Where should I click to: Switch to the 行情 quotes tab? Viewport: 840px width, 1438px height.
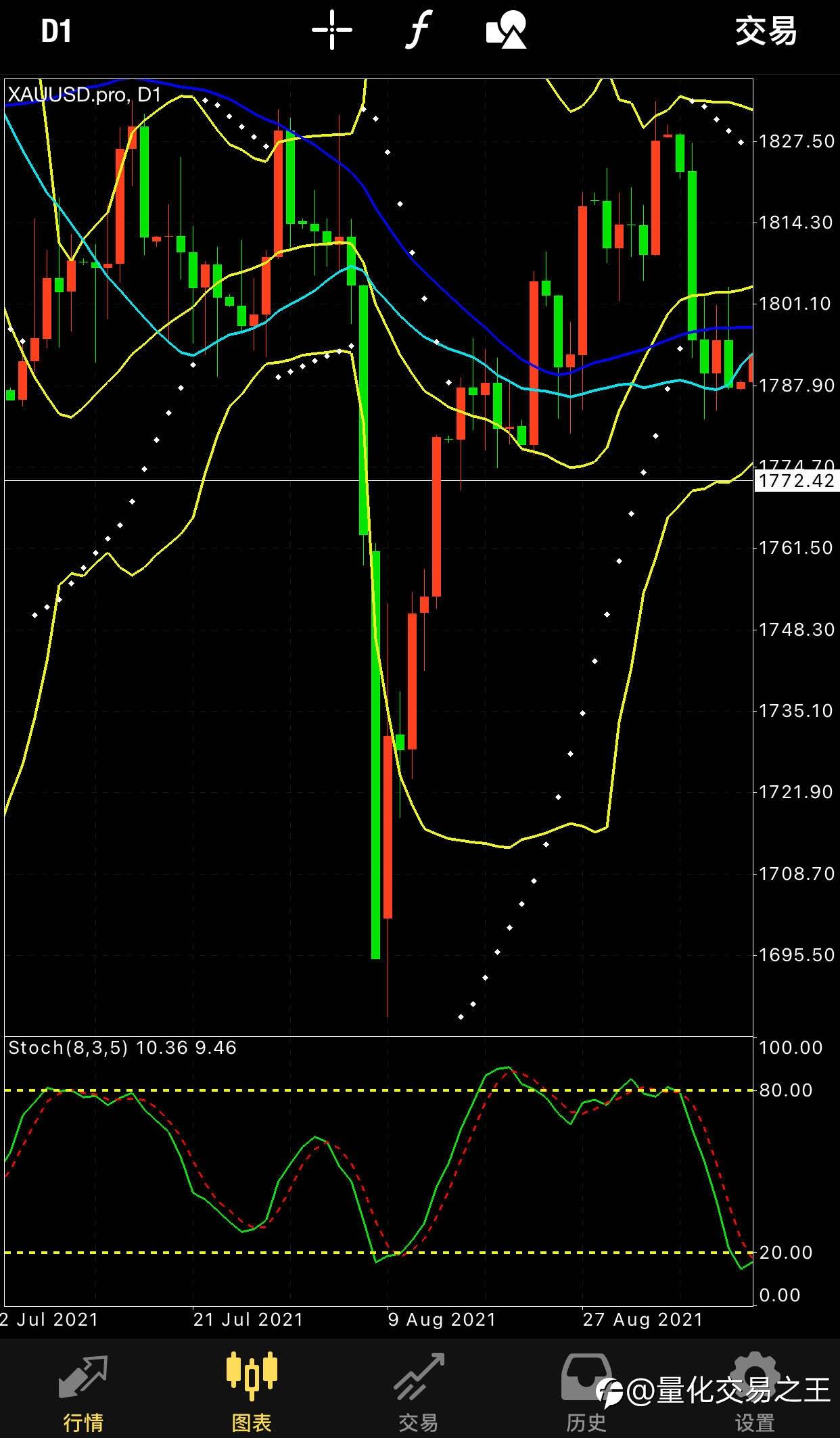pos(83,1391)
